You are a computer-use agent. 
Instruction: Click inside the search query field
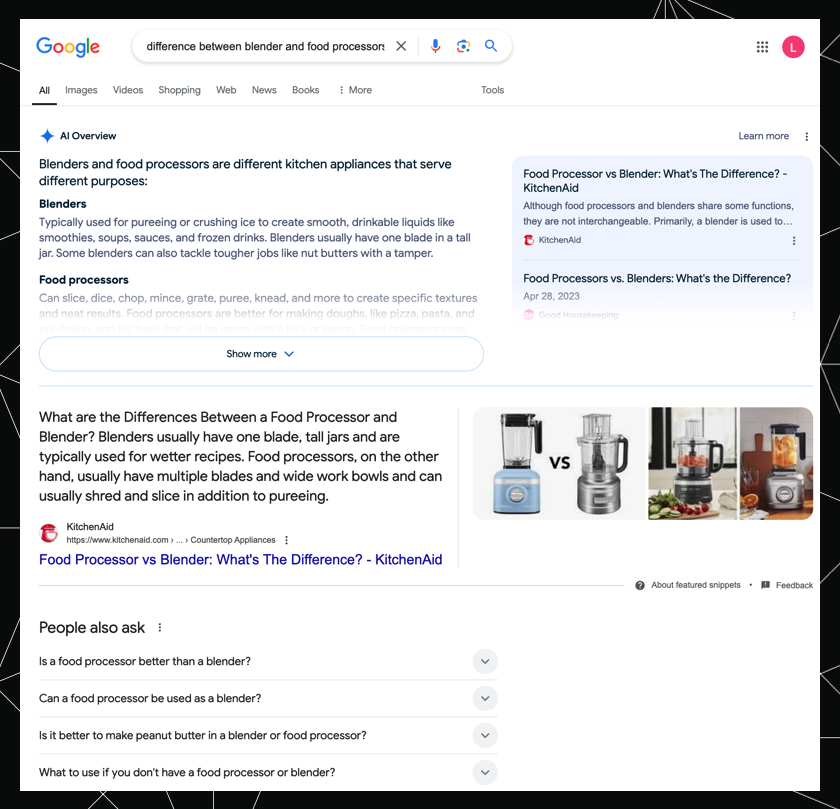coord(264,46)
